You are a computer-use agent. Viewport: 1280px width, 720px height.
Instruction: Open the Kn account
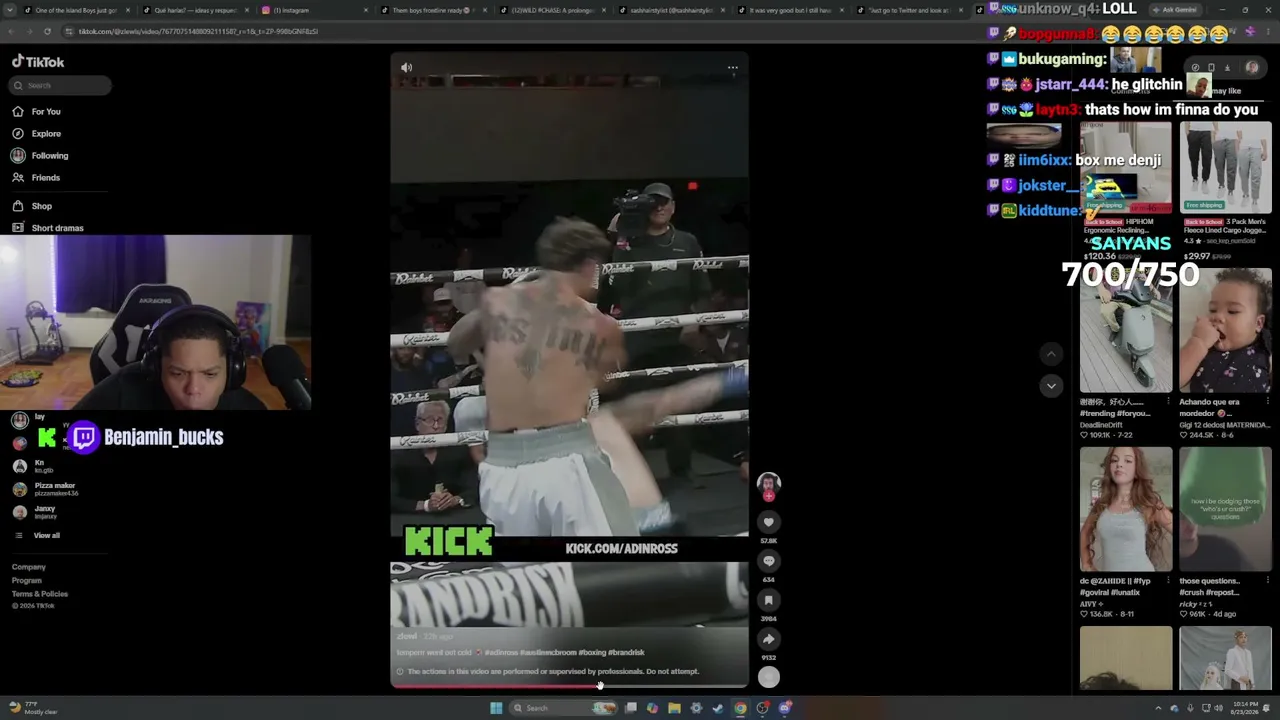point(32,466)
